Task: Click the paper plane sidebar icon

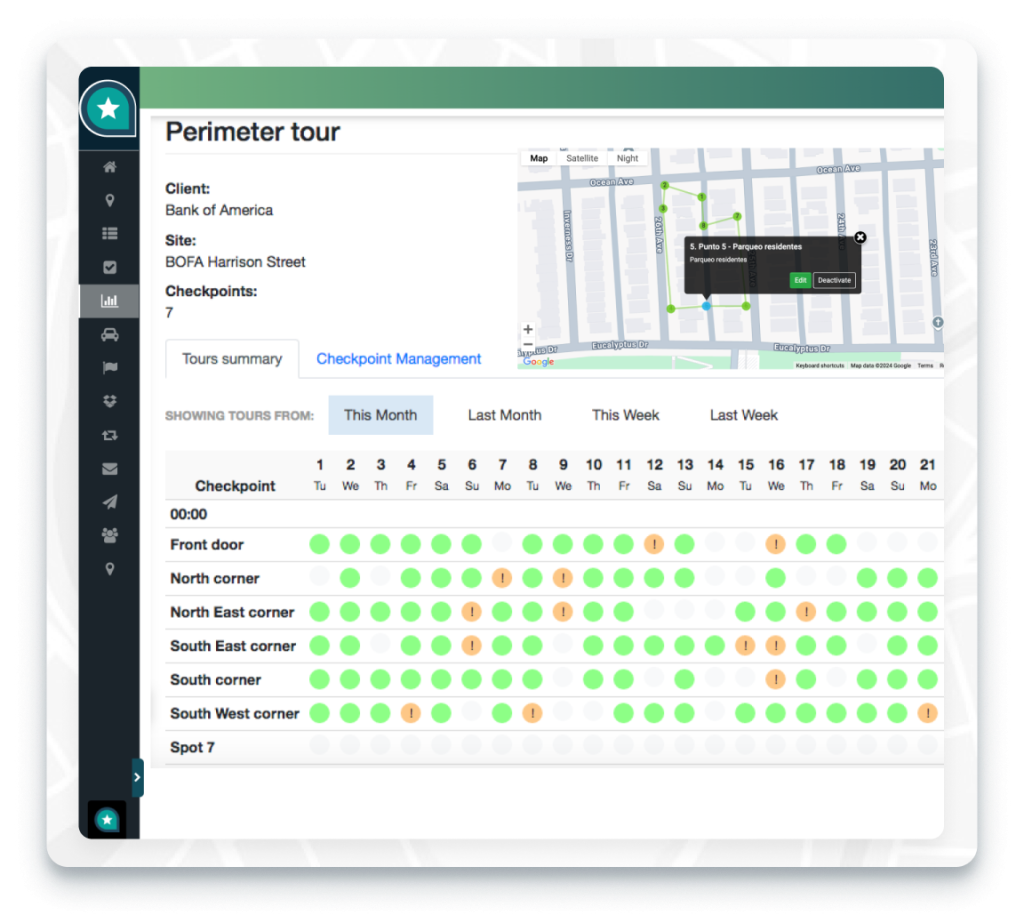Action: pos(109,502)
